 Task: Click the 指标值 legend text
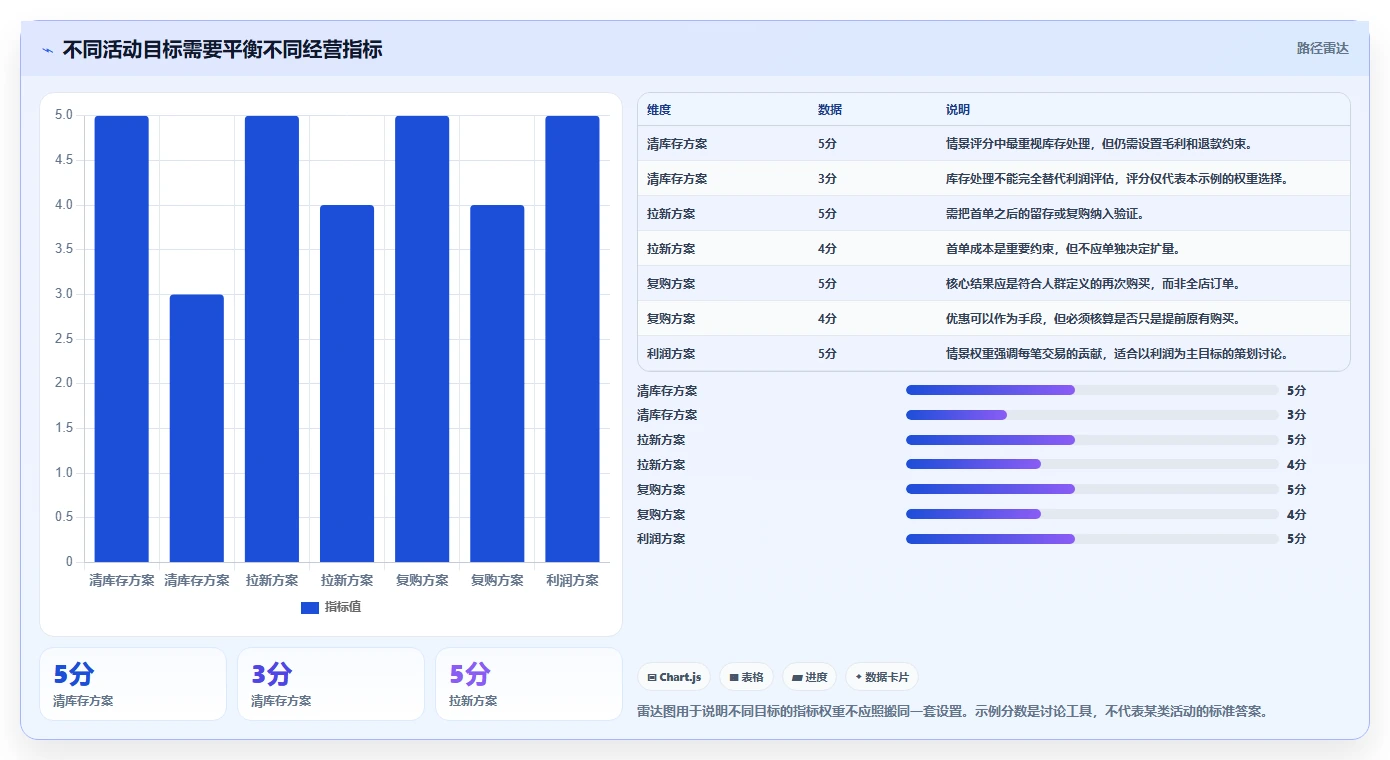pos(343,607)
